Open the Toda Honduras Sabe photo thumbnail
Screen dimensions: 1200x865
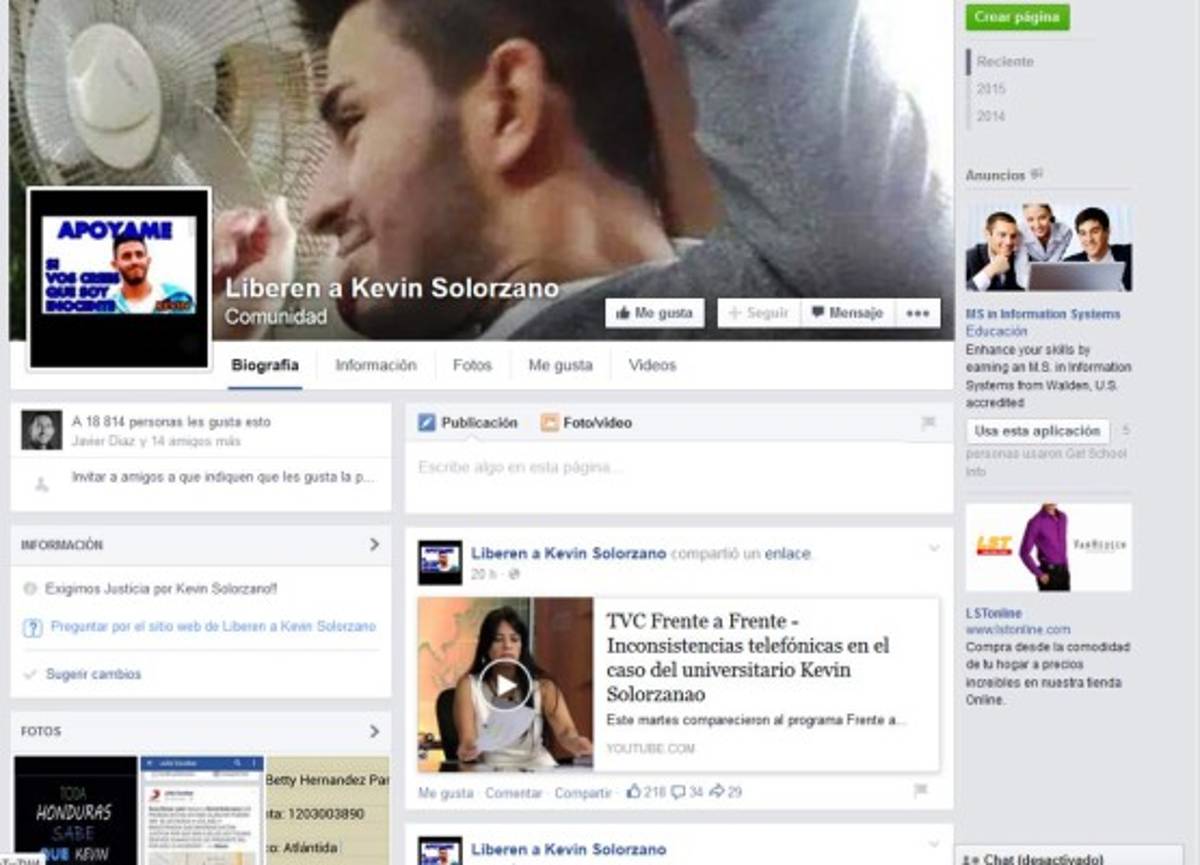pos(75,810)
